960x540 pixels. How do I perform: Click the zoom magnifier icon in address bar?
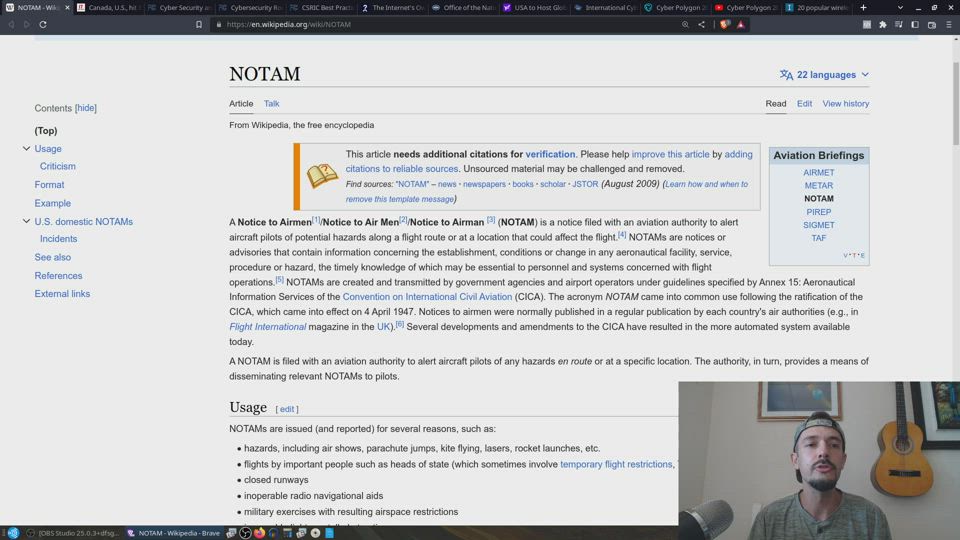point(685,24)
